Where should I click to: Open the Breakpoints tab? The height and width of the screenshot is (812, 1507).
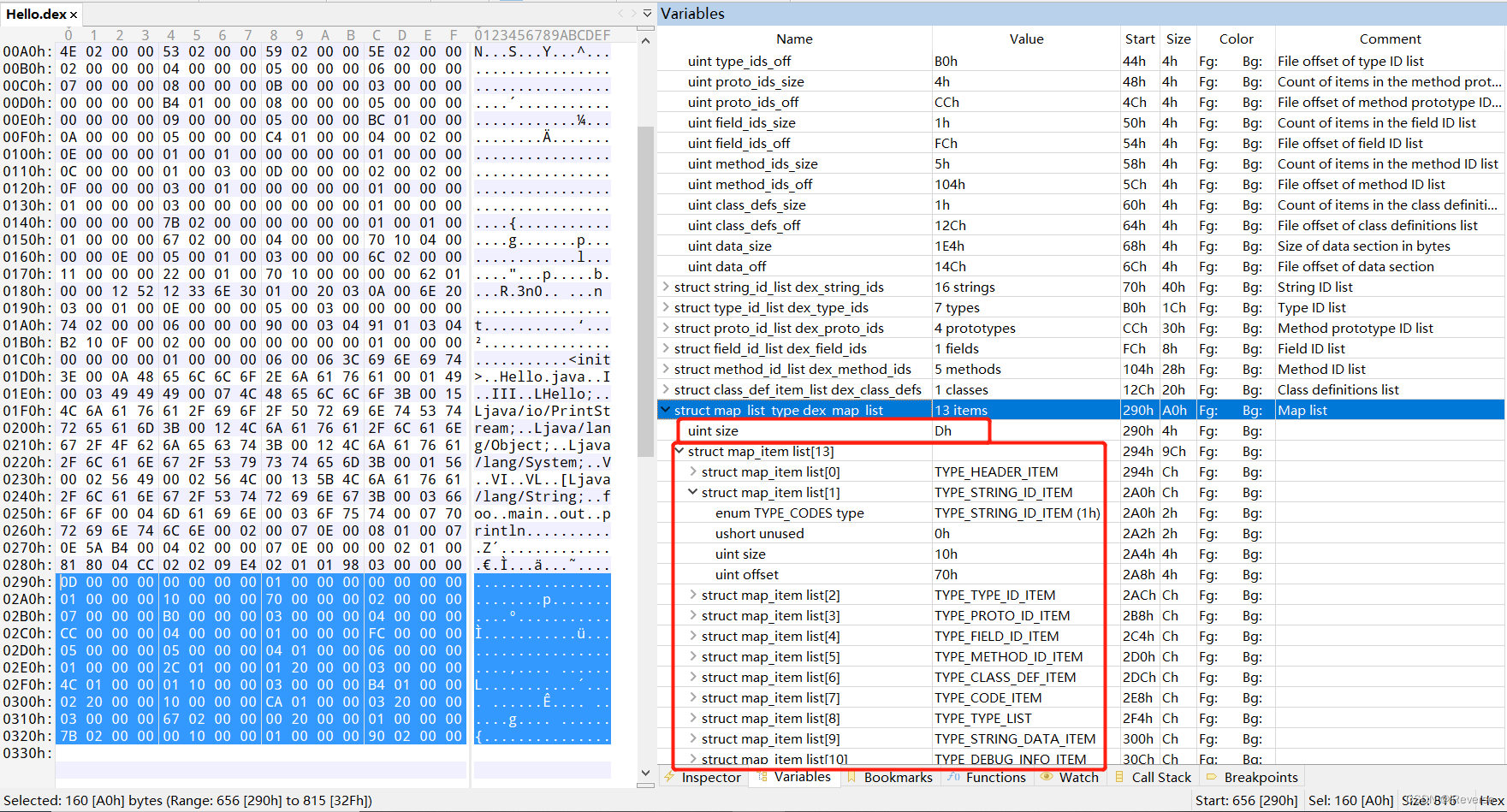(x=1252, y=777)
